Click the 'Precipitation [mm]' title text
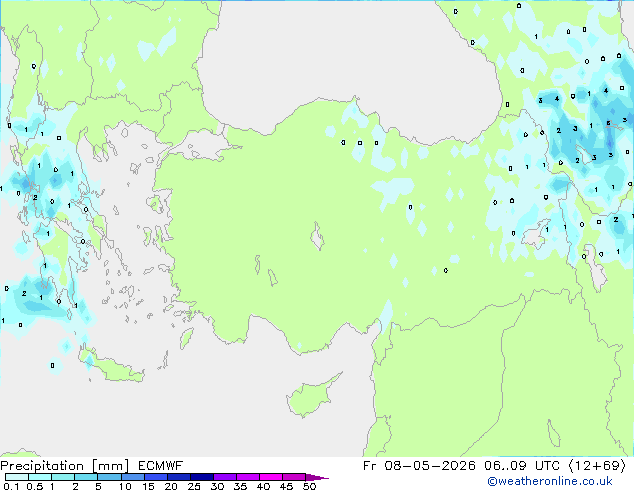Viewport: 634px width, 490px height. [65, 466]
